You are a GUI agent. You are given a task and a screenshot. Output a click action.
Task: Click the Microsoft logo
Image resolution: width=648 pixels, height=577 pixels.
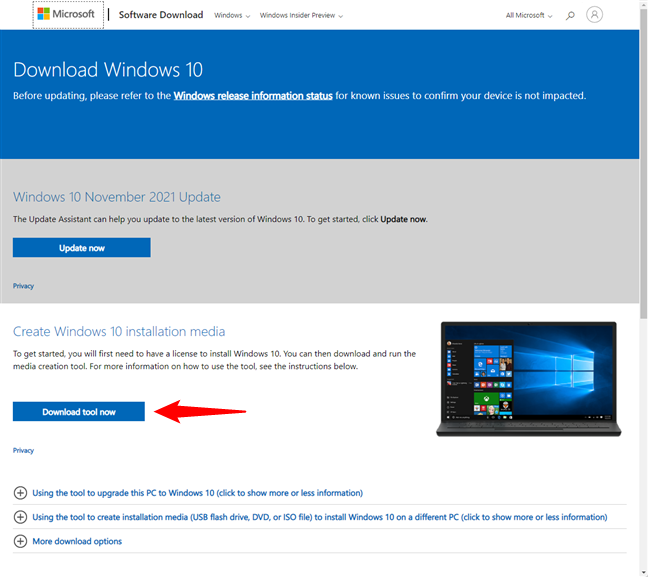point(66,14)
